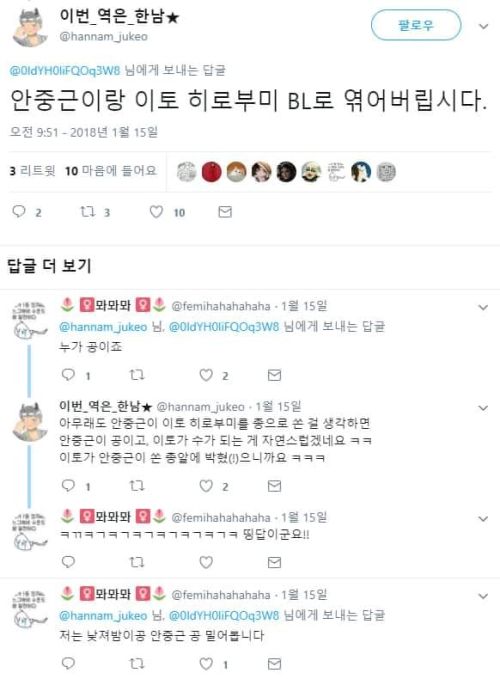500x679 pixels.
Task: Retweet the reply '누가 공이죠'
Action: pyautogui.click(x=137, y=375)
